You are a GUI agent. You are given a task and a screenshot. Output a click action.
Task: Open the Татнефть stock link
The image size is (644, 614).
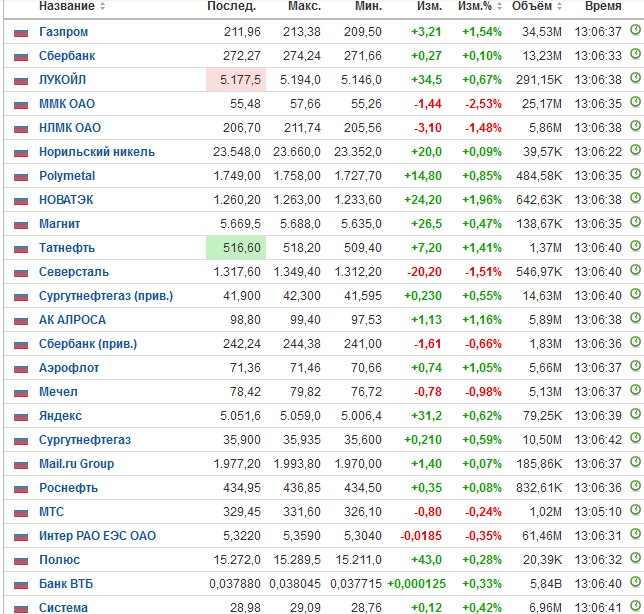(x=67, y=248)
